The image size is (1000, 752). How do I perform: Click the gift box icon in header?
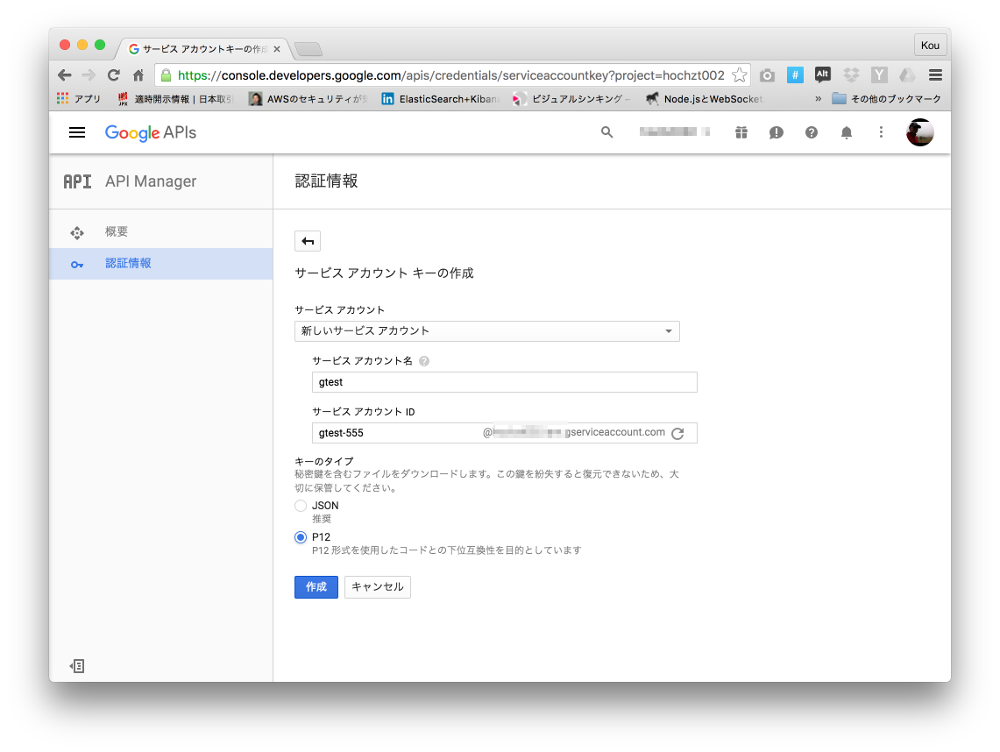(741, 132)
